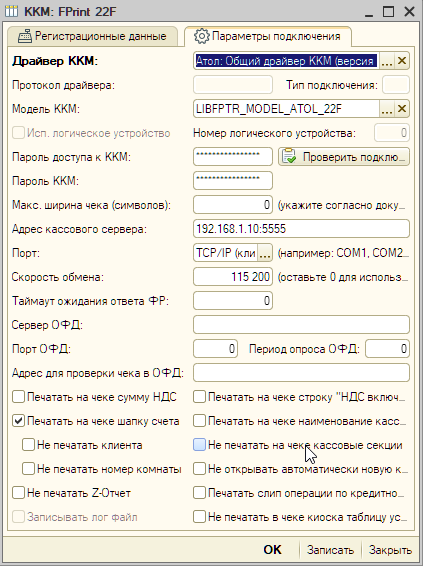
Task: Check Печатать на чеке строку "НДС включ..."
Action: 200,397
